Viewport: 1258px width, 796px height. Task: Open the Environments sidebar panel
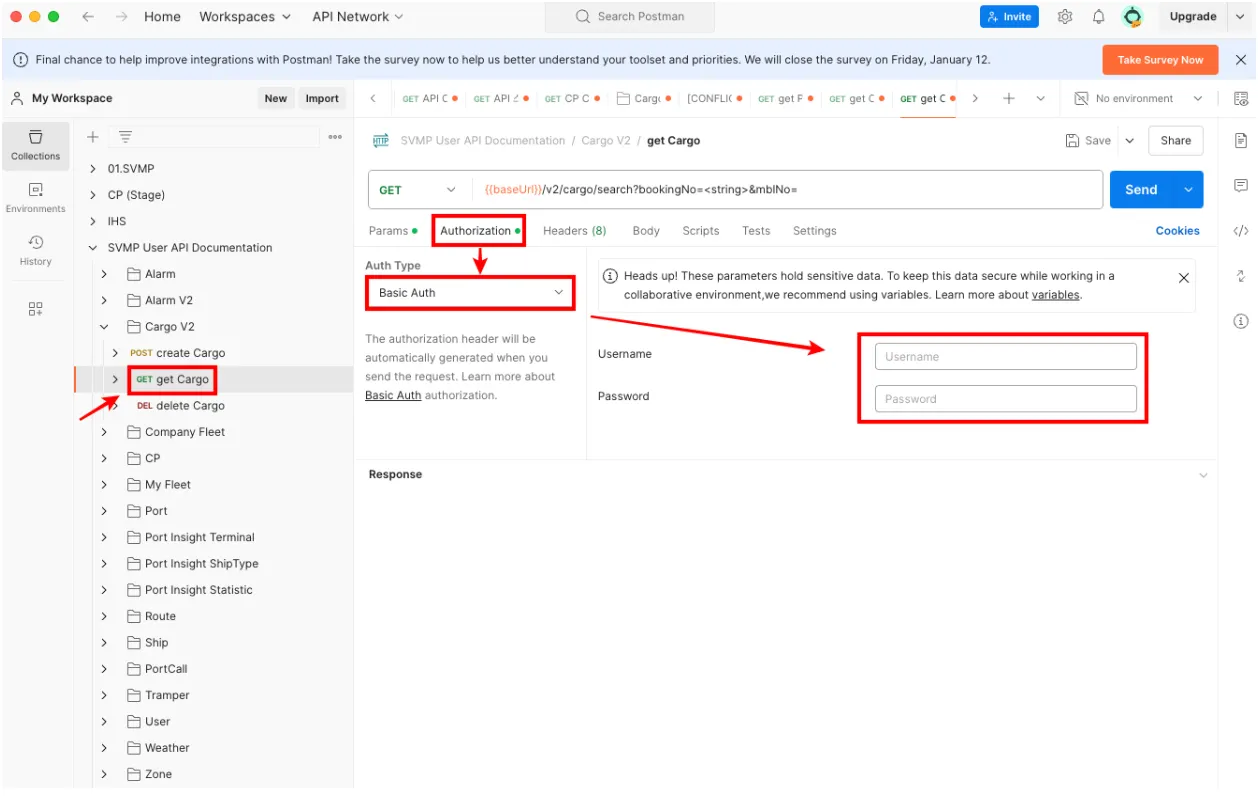click(x=36, y=197)
